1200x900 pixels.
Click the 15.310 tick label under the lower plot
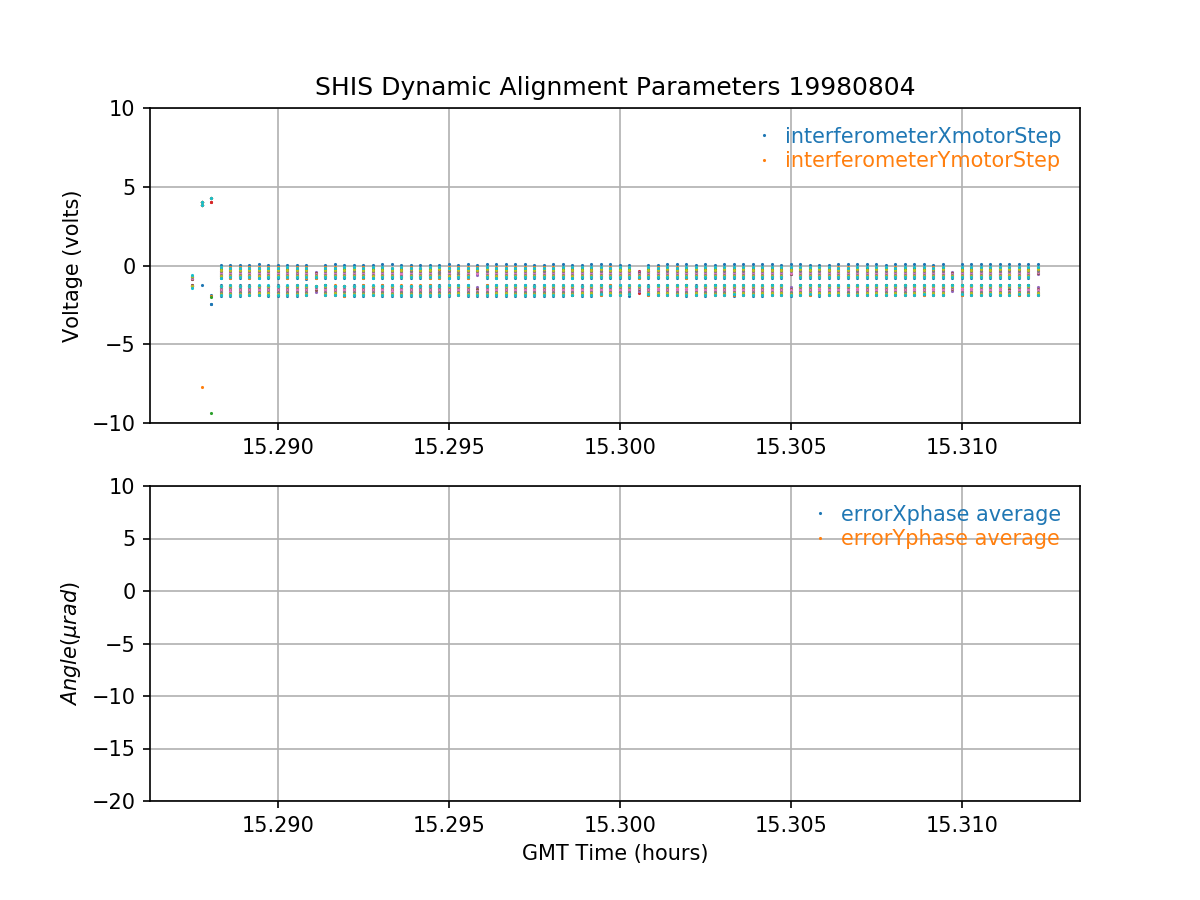(x=962, y=825)
